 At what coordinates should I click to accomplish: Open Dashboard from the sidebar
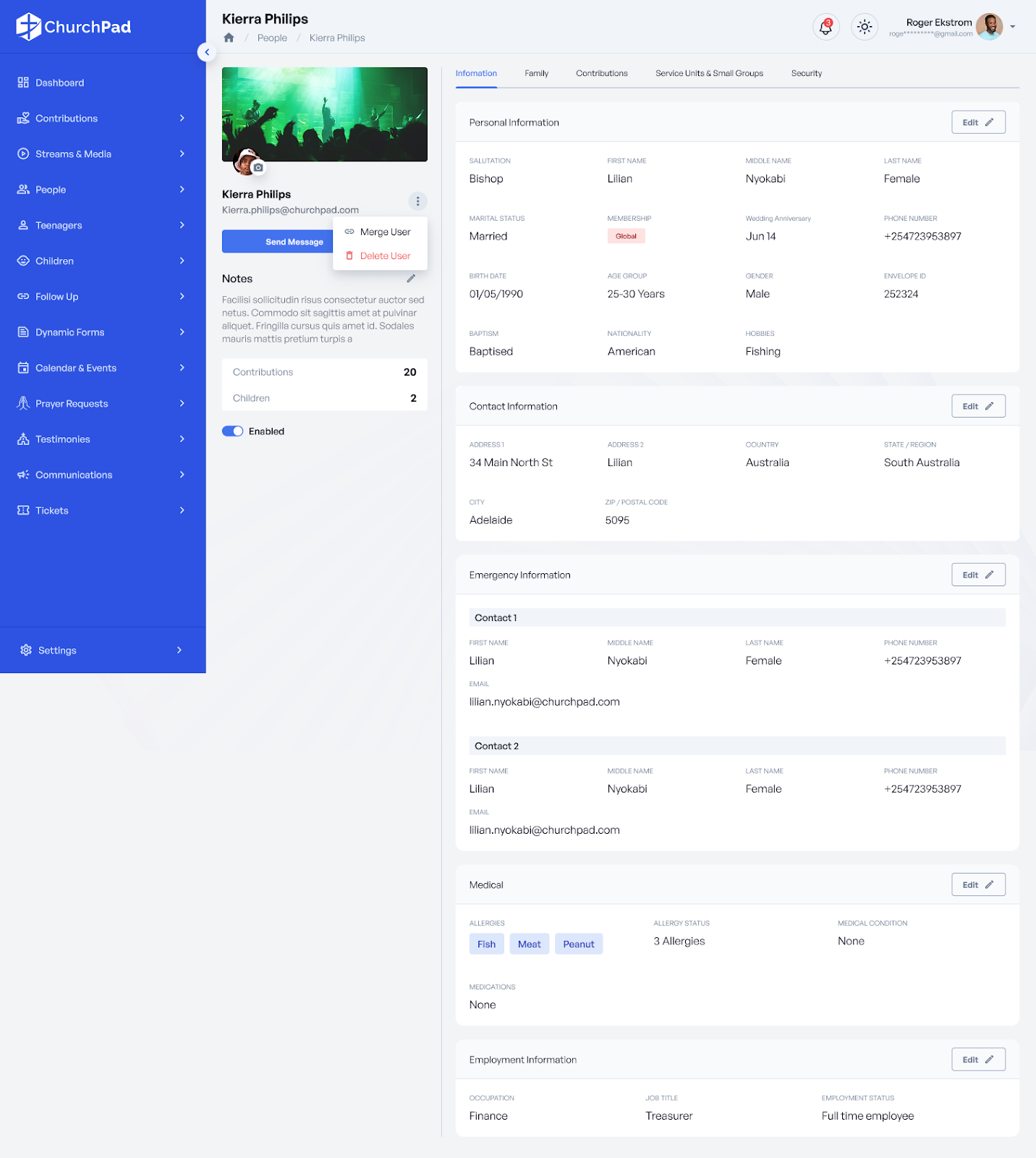(59, 83)
